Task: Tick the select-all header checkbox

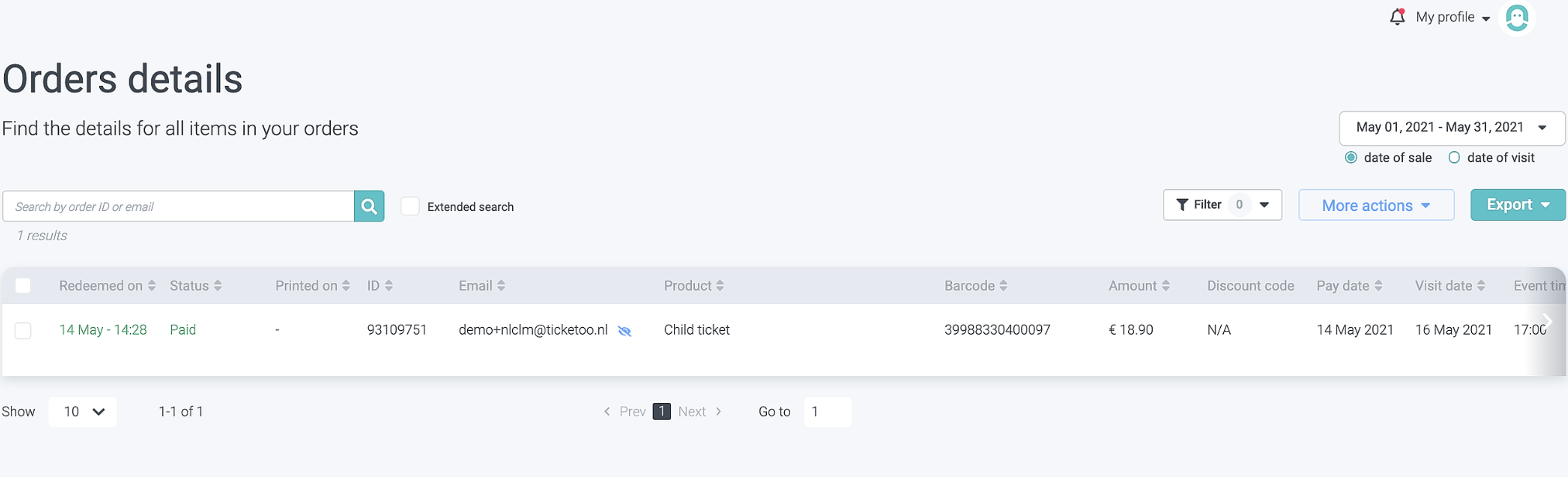Action: point(23,286)
